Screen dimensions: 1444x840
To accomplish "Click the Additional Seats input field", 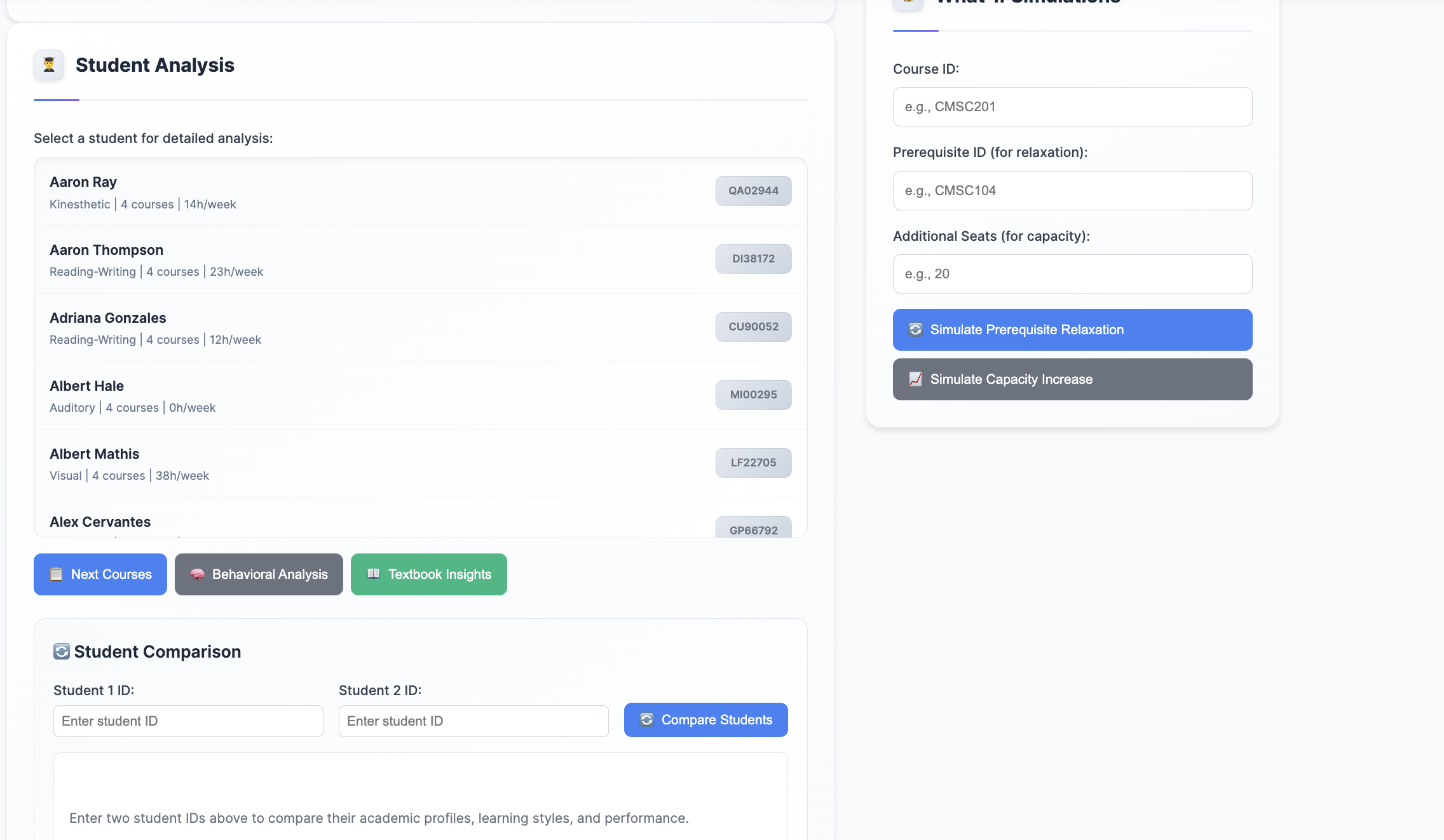I will (1072, 274).
